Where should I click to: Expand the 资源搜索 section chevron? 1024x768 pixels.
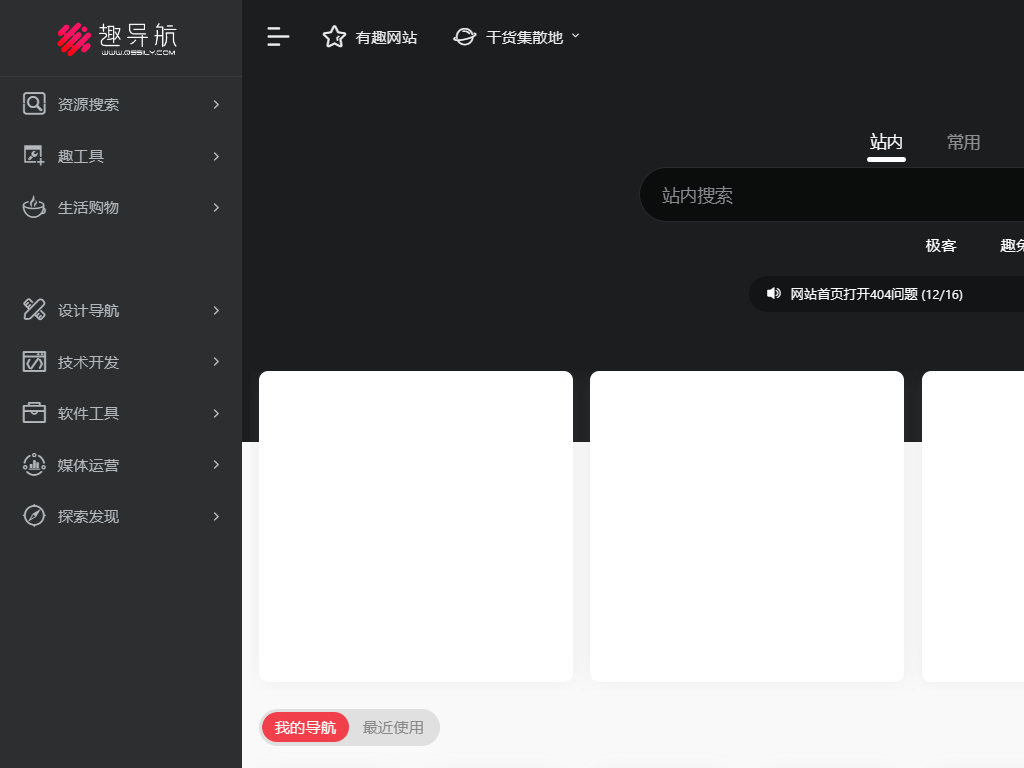pyautogui.click(x=216, y=103)
